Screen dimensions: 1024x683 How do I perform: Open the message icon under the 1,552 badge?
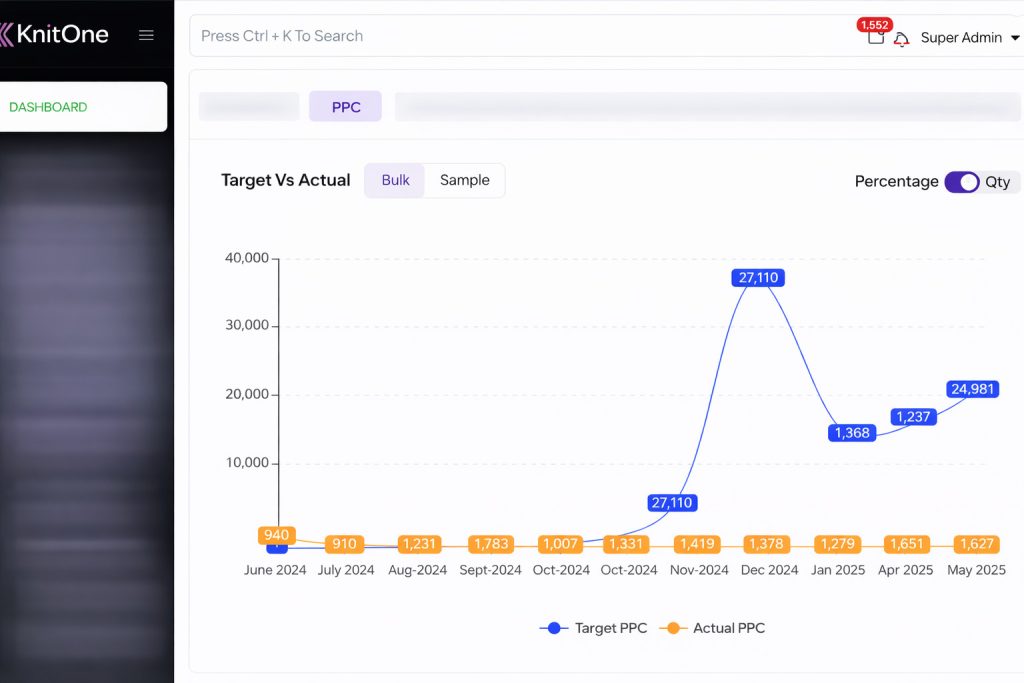coord(876,38)
